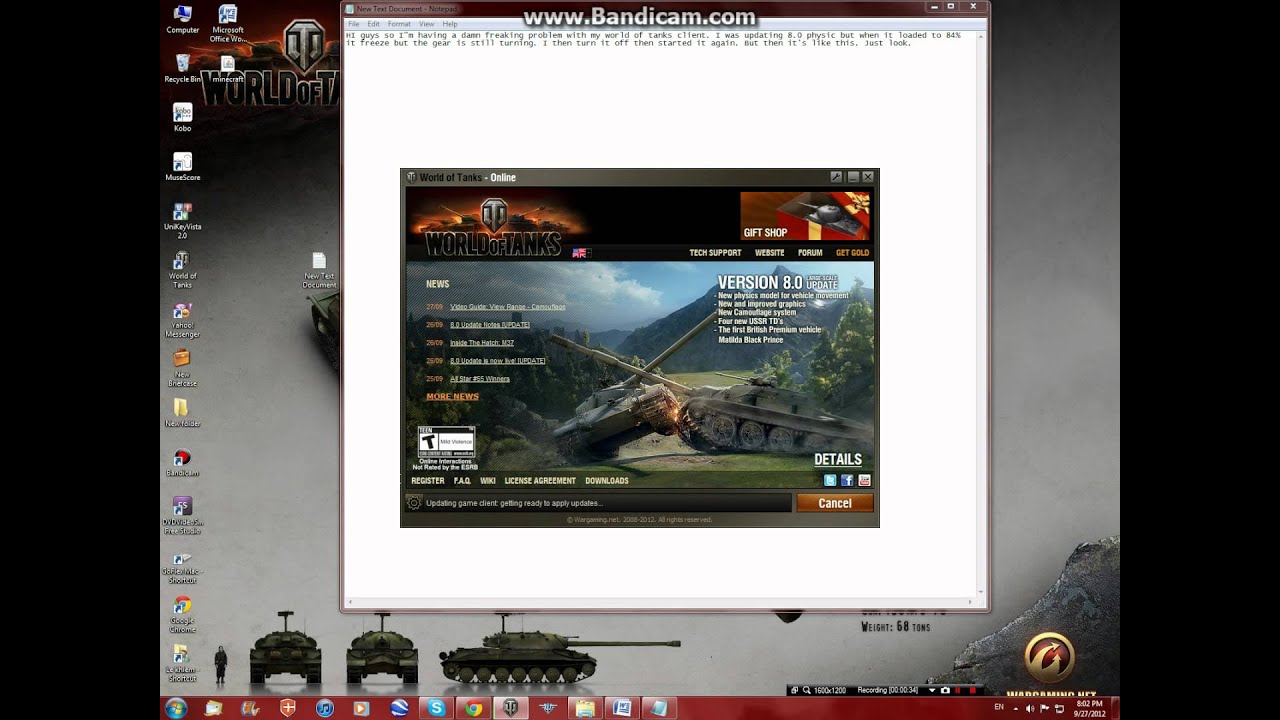Cancel the game client update
Viewport: 1280px width, 720px height.
835,503
